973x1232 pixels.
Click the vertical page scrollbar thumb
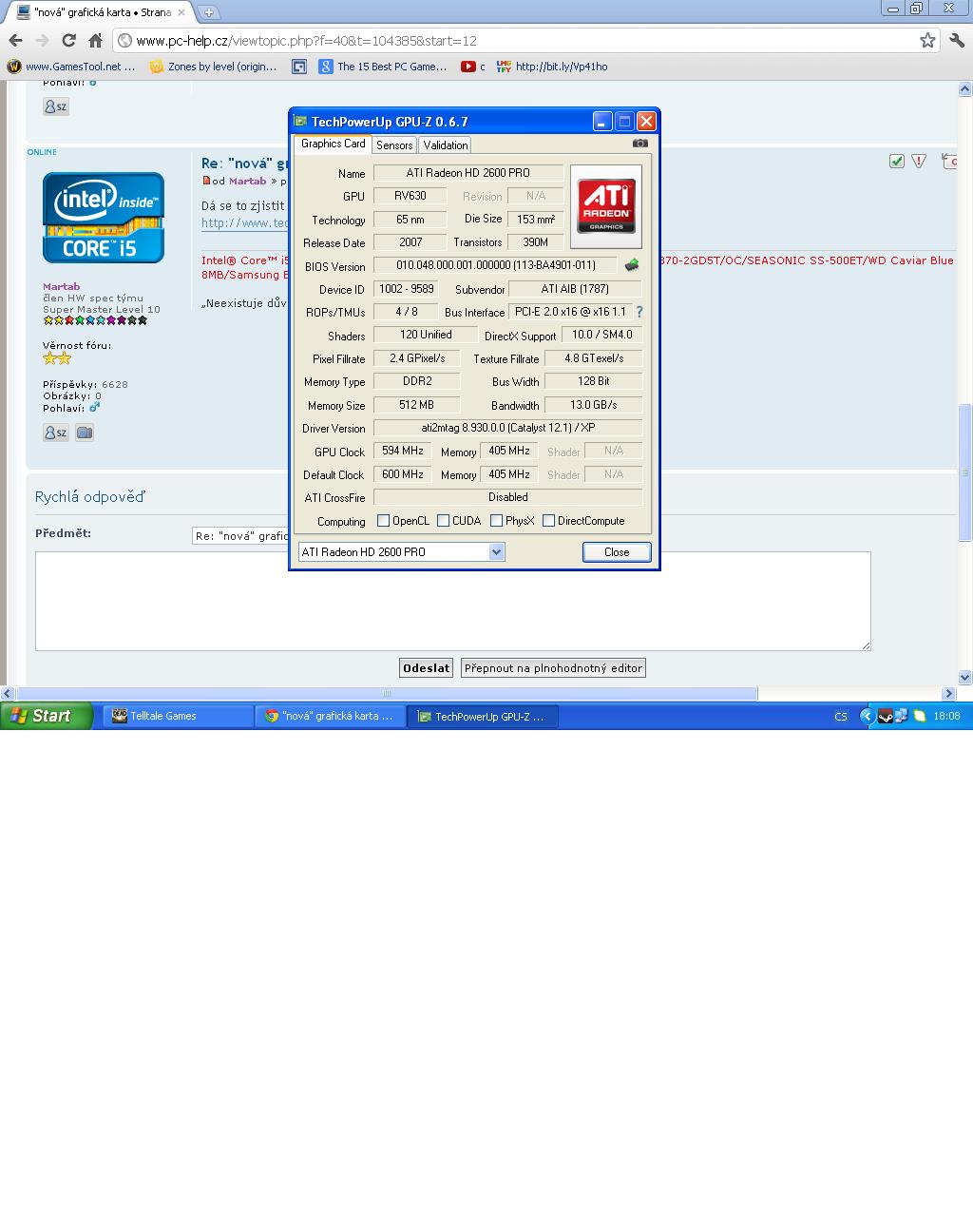965,472
